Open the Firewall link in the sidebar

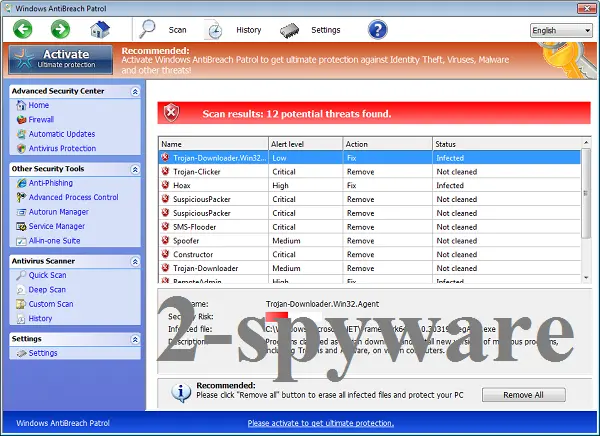pyautogui.click(x=41, y=119)
